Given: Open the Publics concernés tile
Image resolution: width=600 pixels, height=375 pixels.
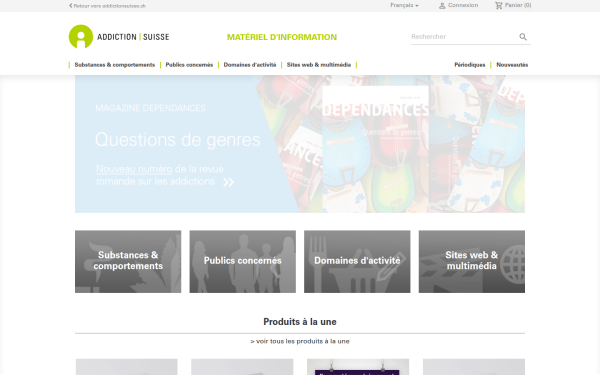Looking at the screenshot, I should 243,262.
